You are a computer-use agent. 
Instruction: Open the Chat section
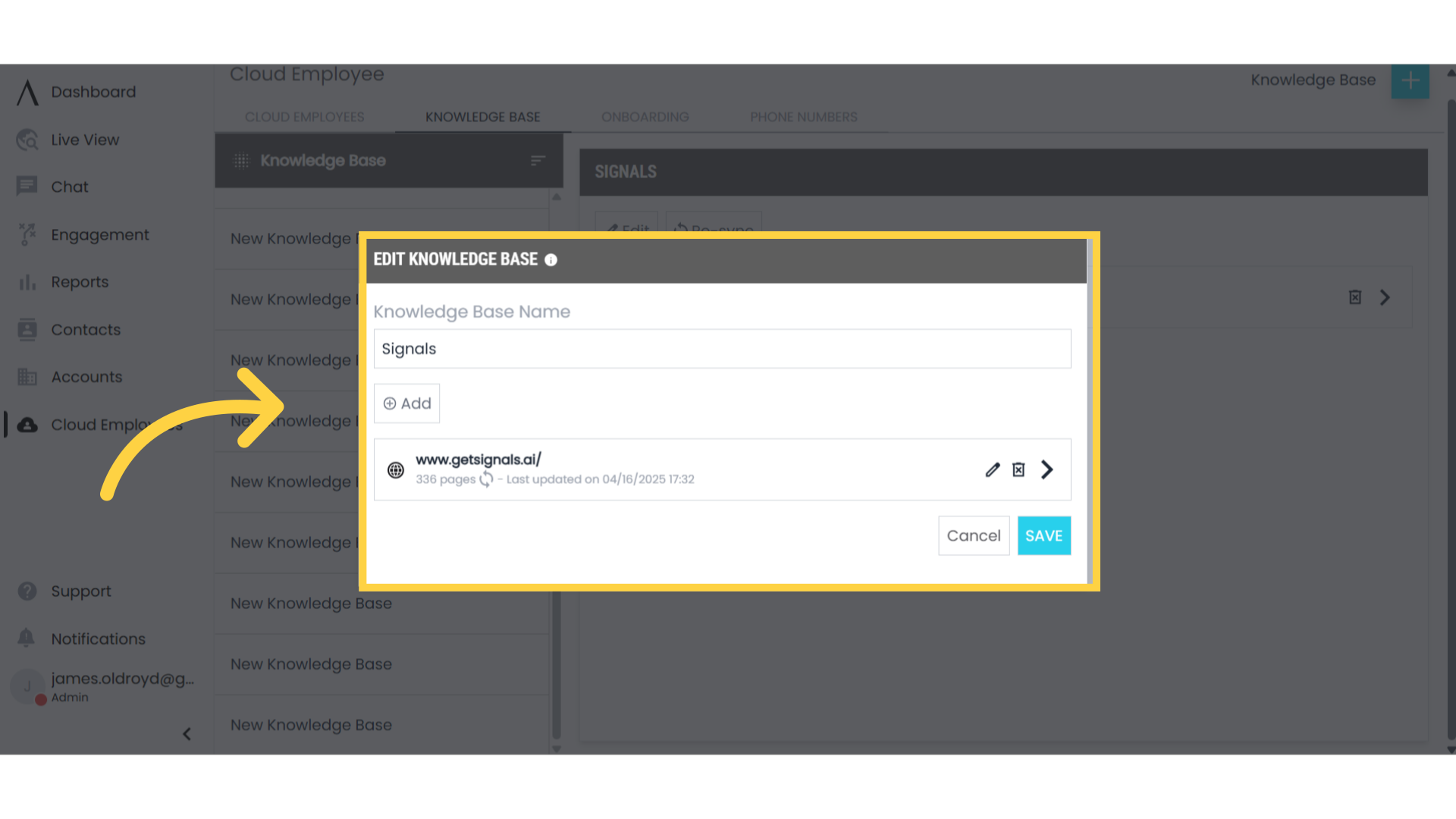coord(70,187)
